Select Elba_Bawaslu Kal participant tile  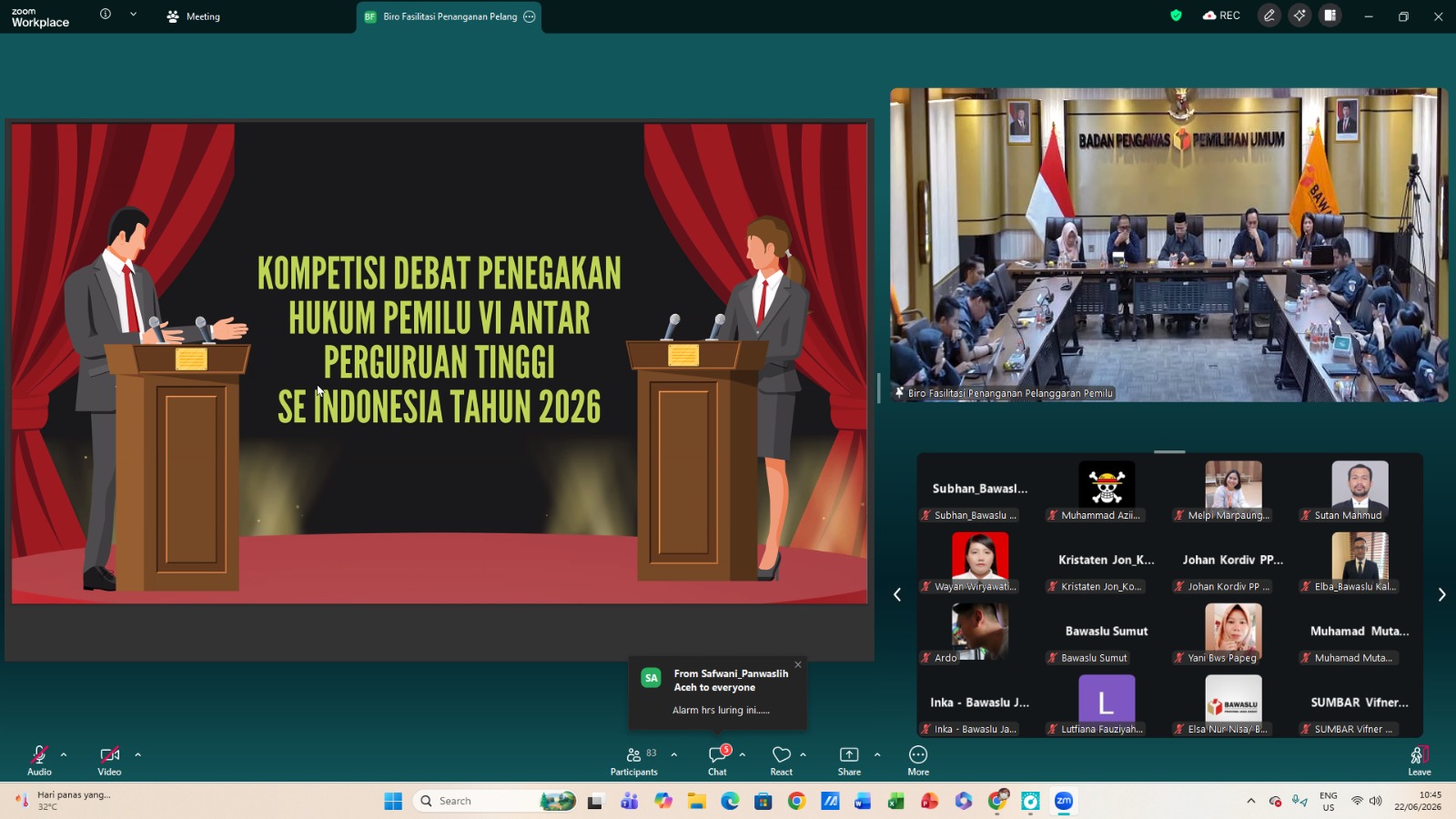[1360, 562]
